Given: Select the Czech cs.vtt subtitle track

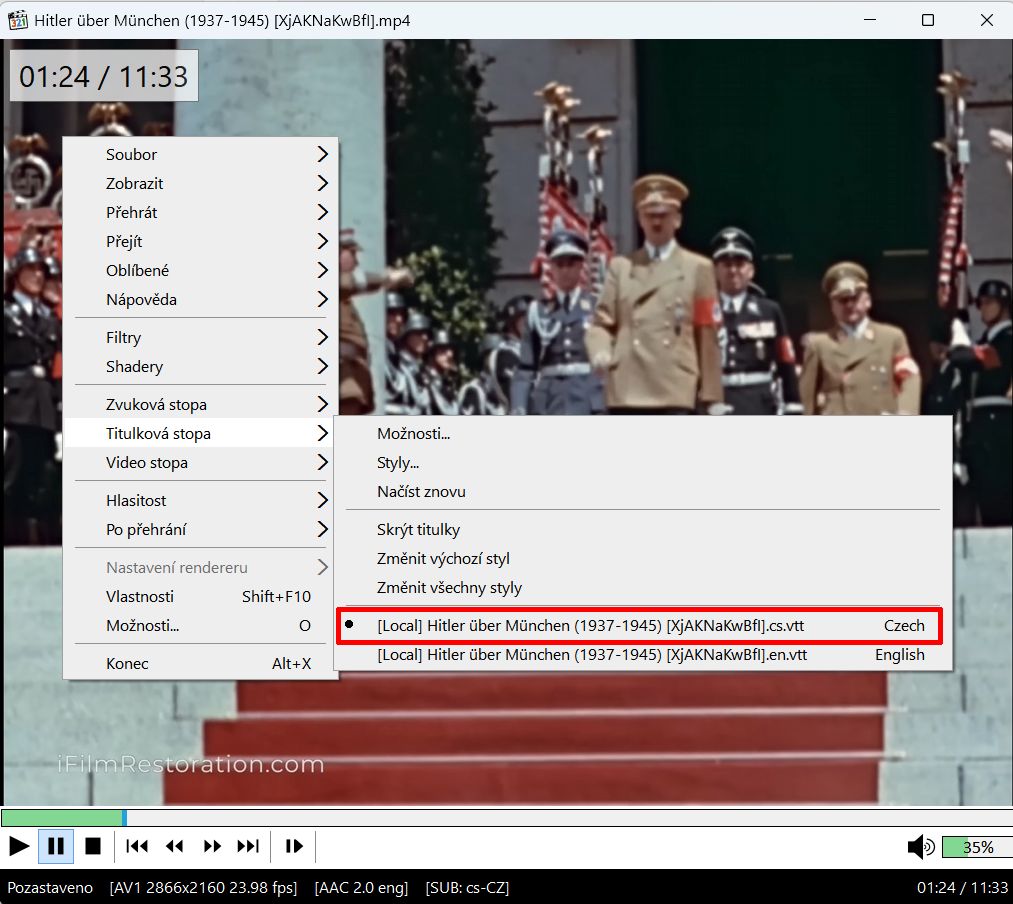Looking at the screenshot, I should [640, 626].
